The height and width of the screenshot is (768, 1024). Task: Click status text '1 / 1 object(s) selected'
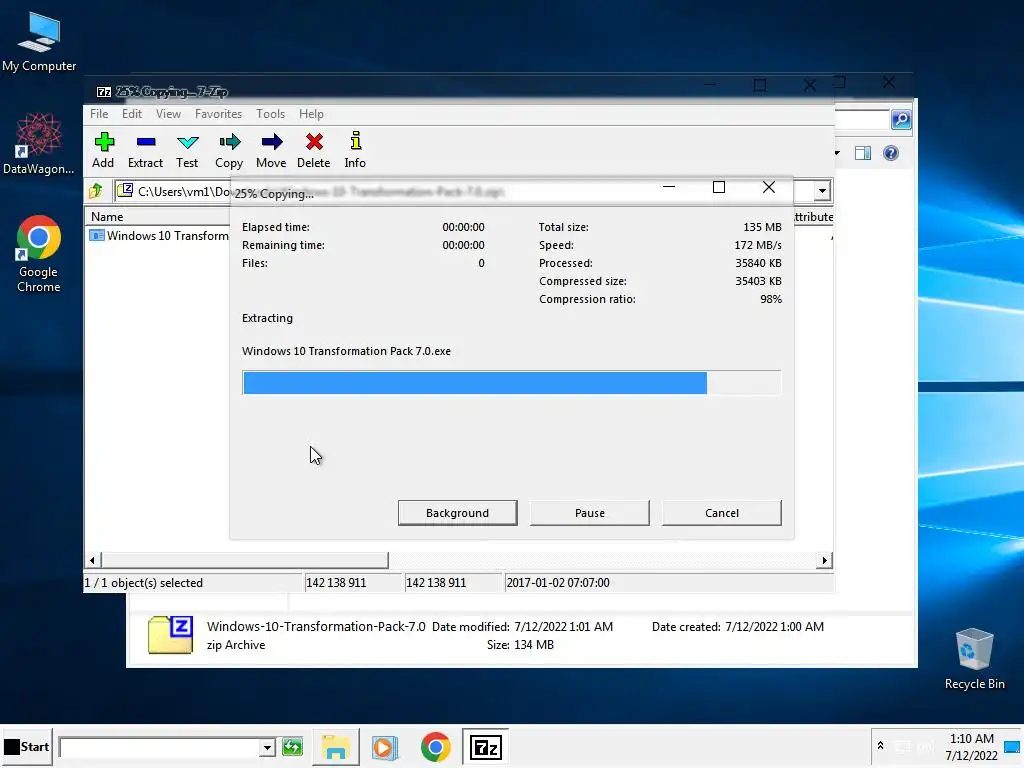point(144,583)
